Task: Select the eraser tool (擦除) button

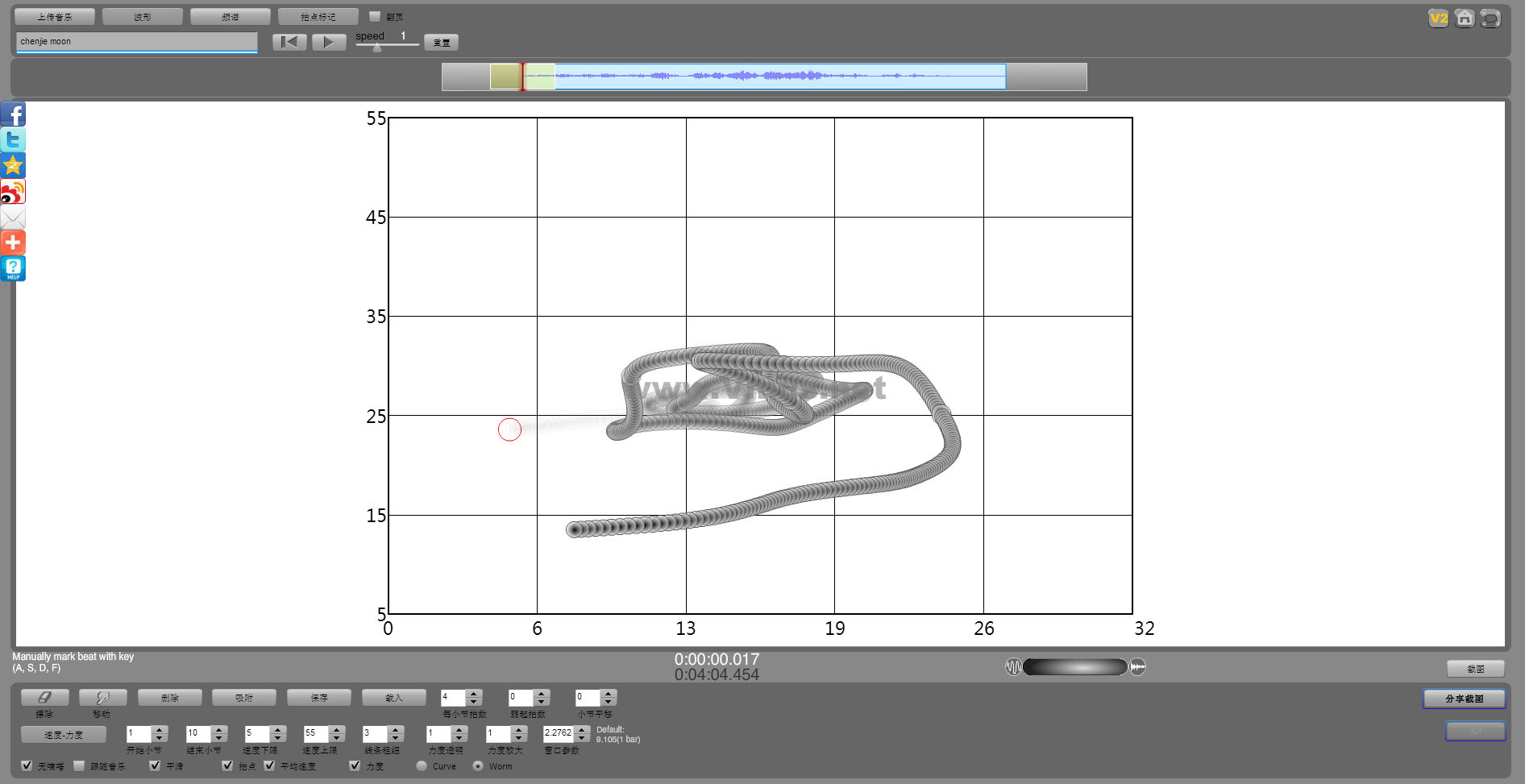Action: click(x=44, y=698)
